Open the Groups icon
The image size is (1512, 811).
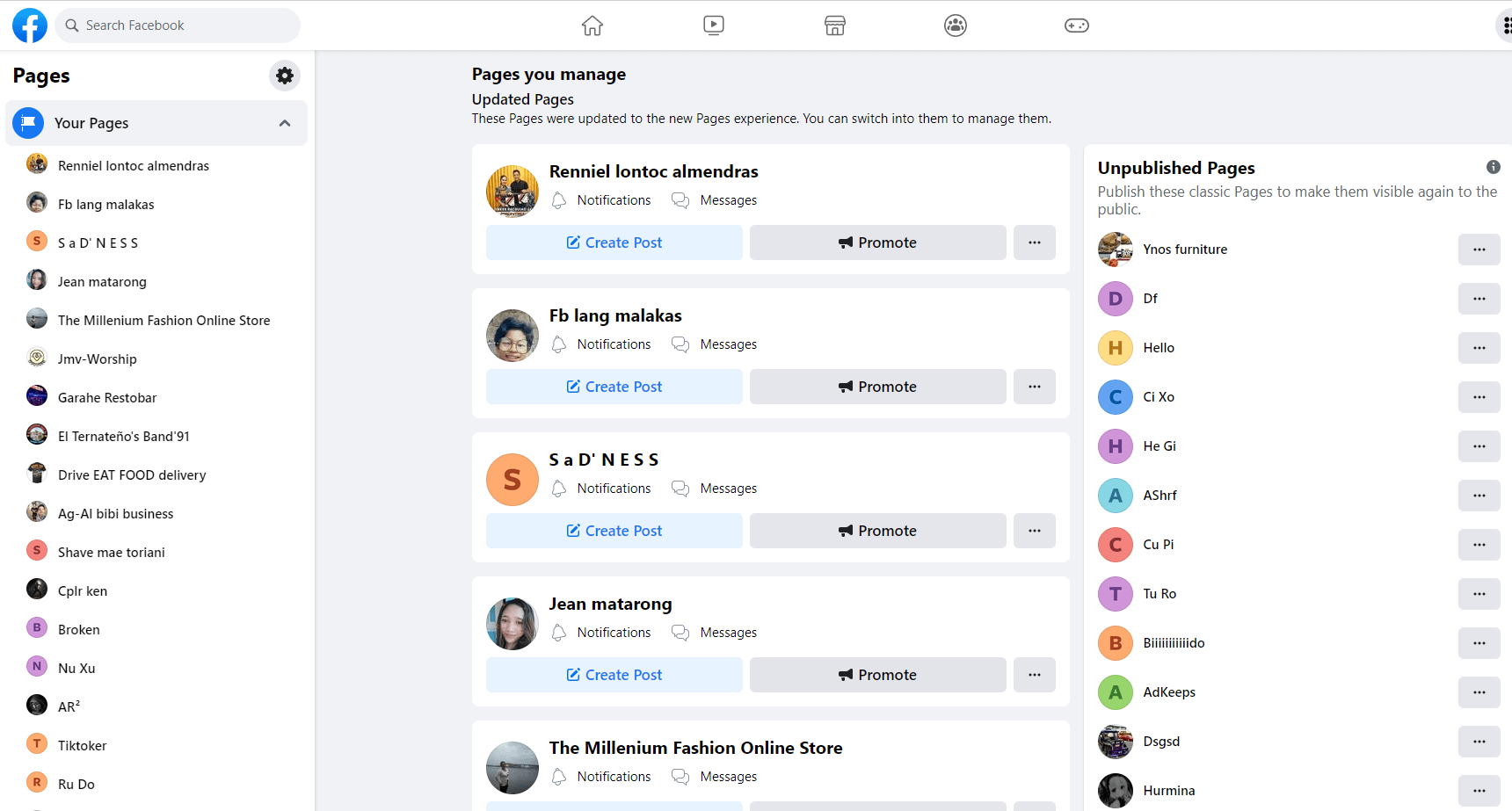pos(956,25)
